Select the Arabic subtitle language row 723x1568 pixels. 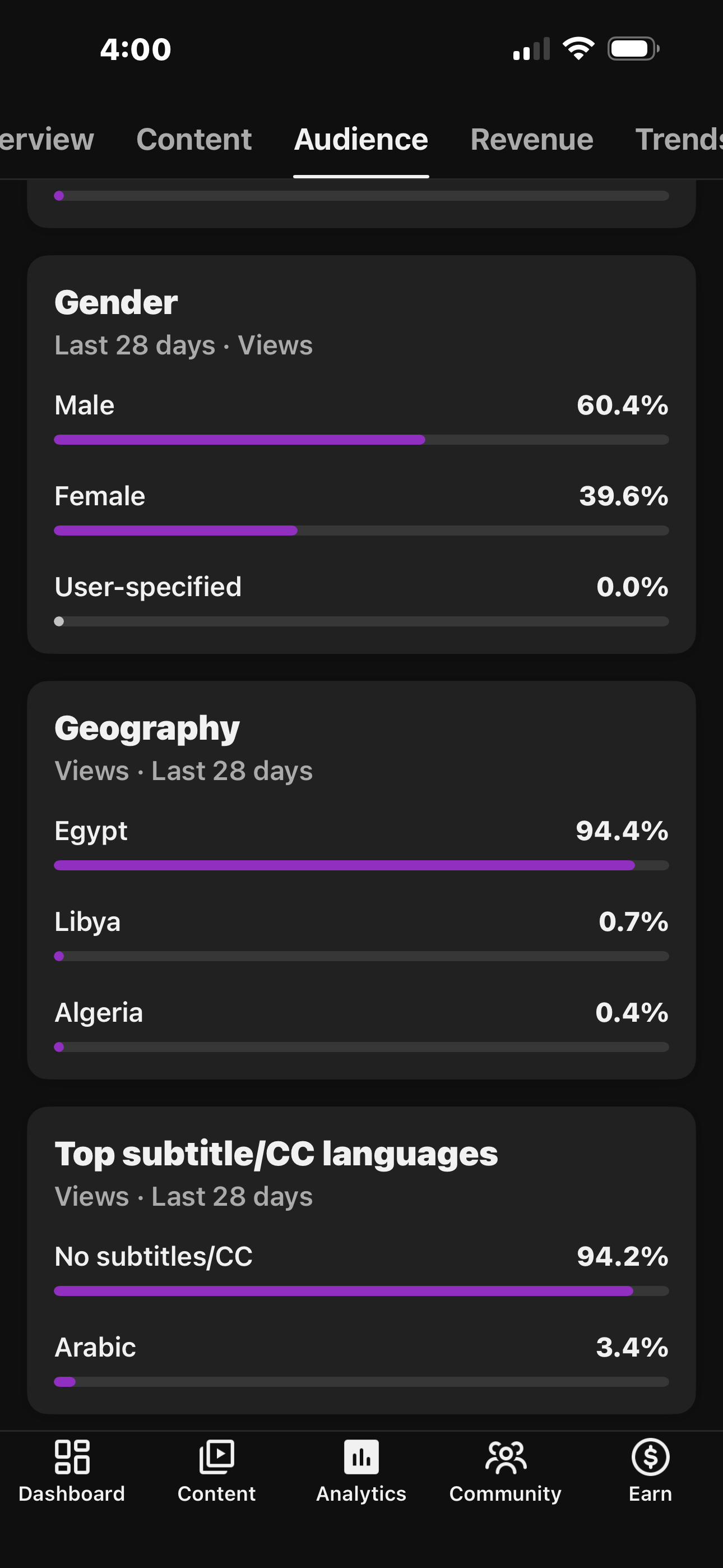click(361, 1359)
